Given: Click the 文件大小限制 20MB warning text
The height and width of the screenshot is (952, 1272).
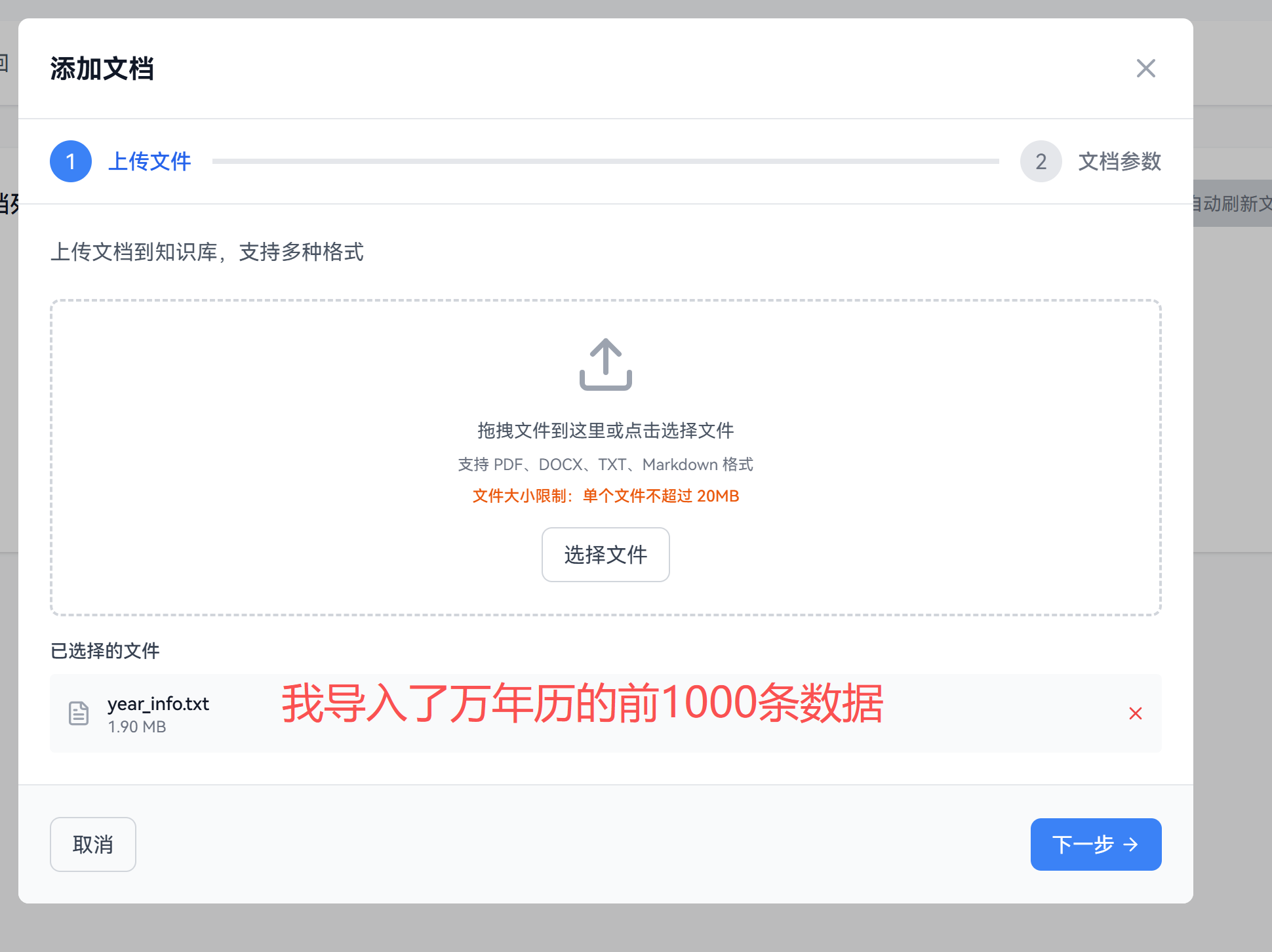Looking at the screenshot, I should [x=605, y=496].
